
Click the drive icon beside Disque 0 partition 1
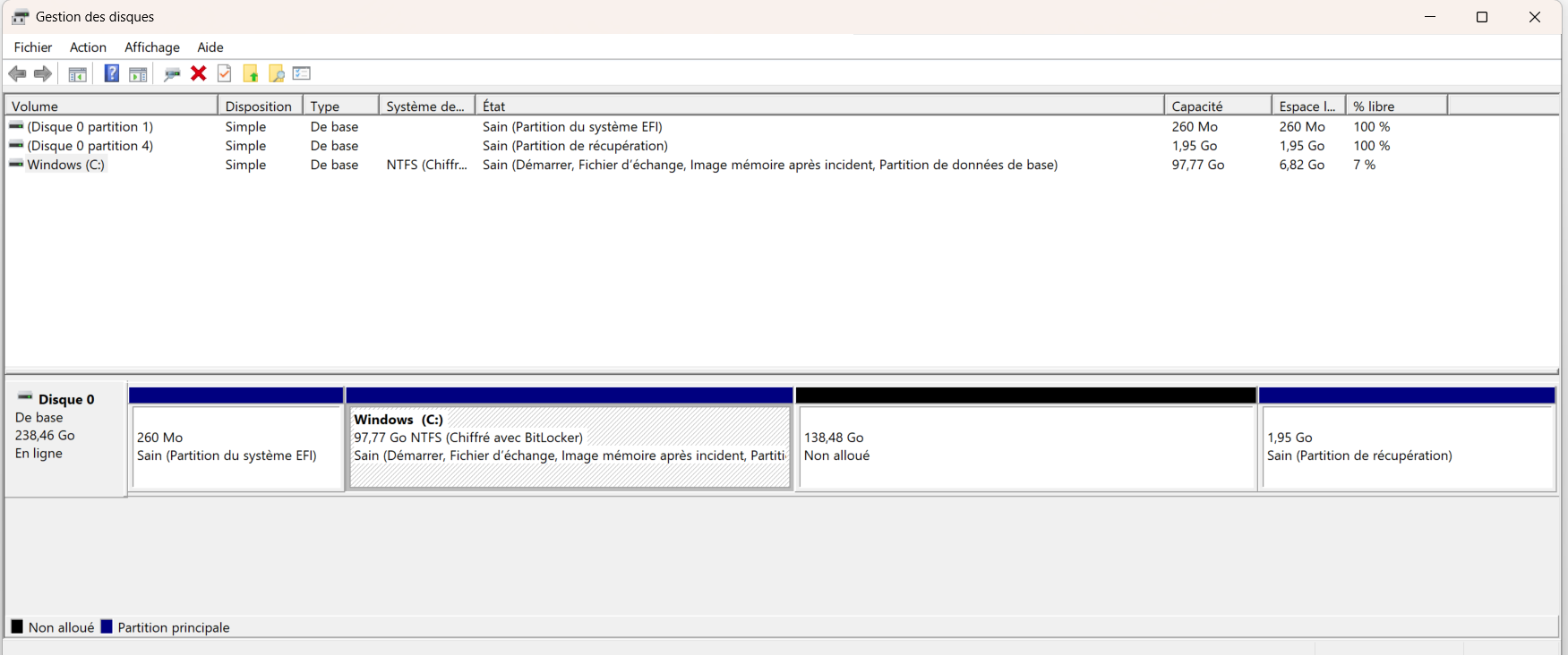[x=16, y=126]
